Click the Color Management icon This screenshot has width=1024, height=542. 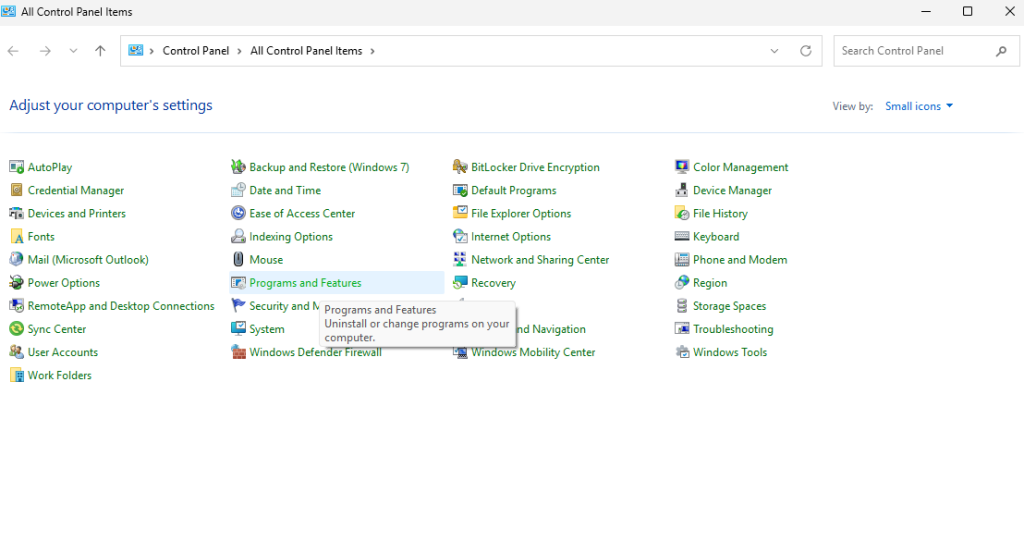click(682, 167)
